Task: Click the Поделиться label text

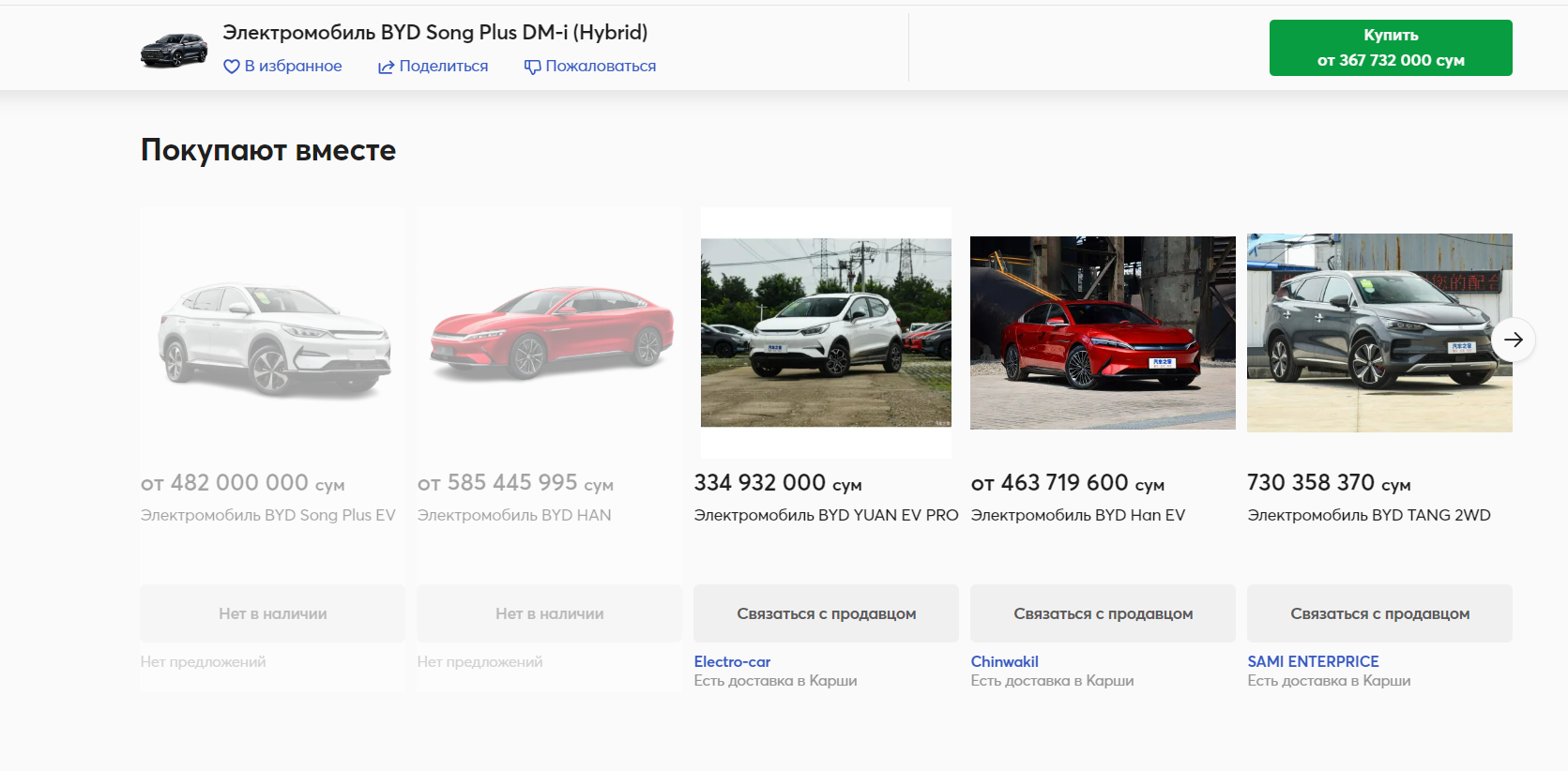Action: point(444,66)
